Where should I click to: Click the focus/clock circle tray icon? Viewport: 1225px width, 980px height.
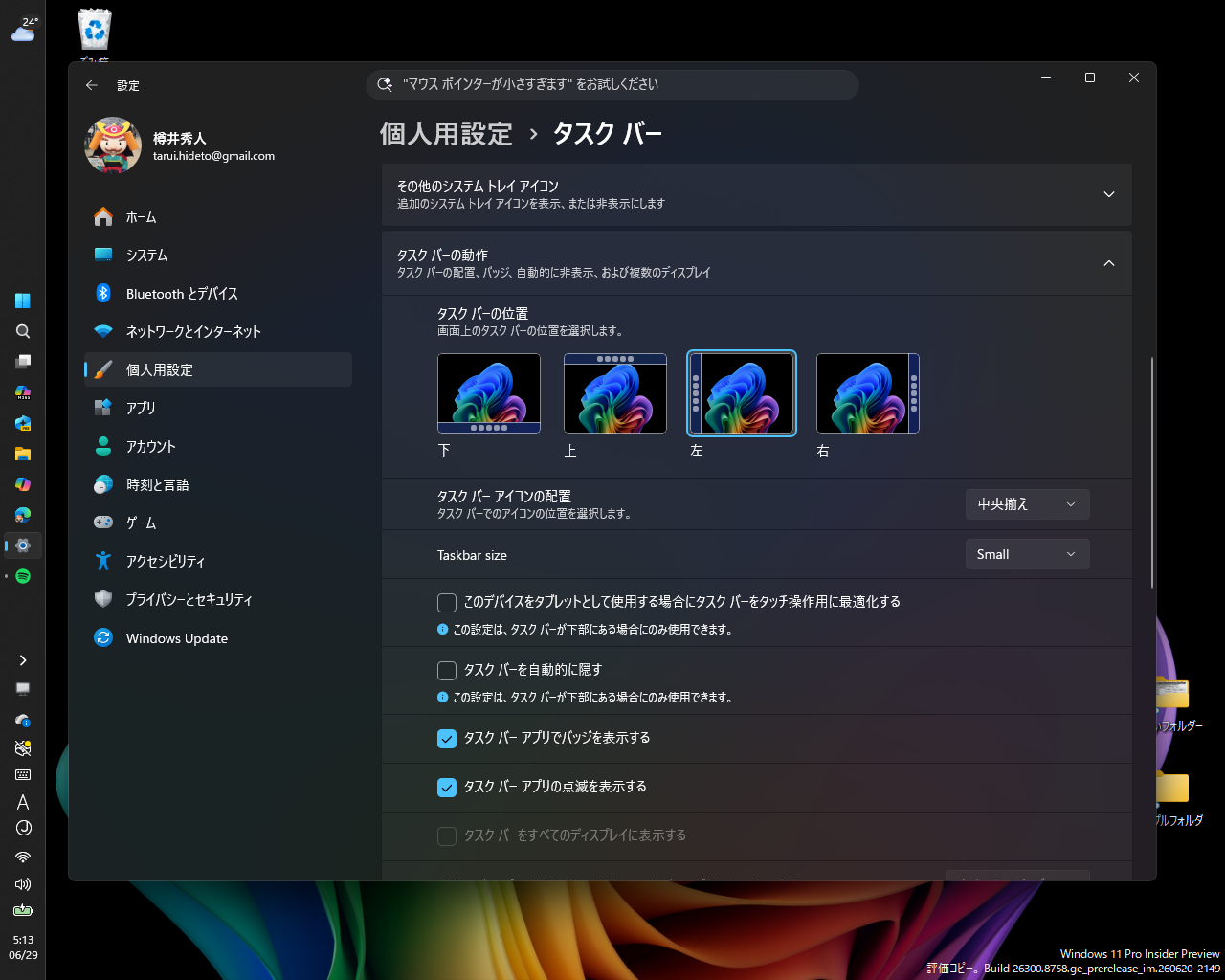23,828
